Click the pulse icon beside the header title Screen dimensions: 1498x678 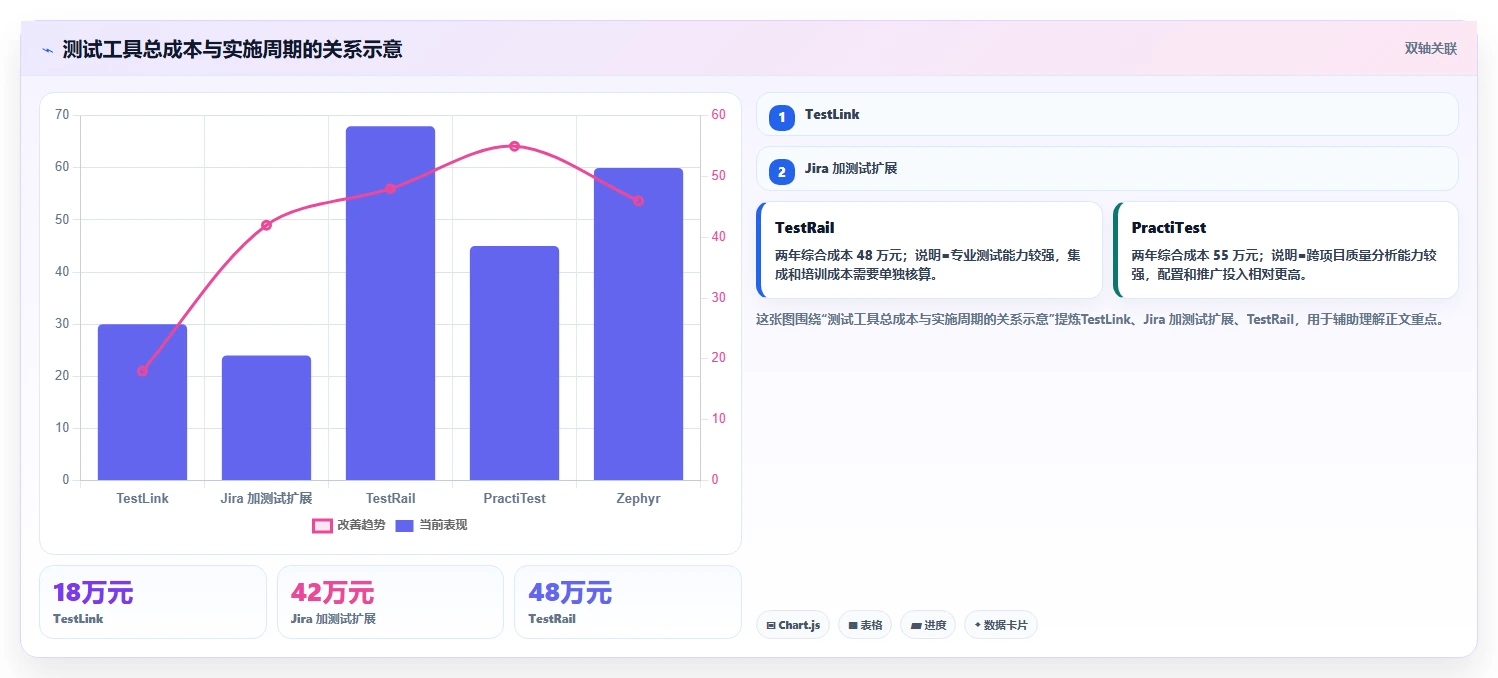tap(47, 50)
